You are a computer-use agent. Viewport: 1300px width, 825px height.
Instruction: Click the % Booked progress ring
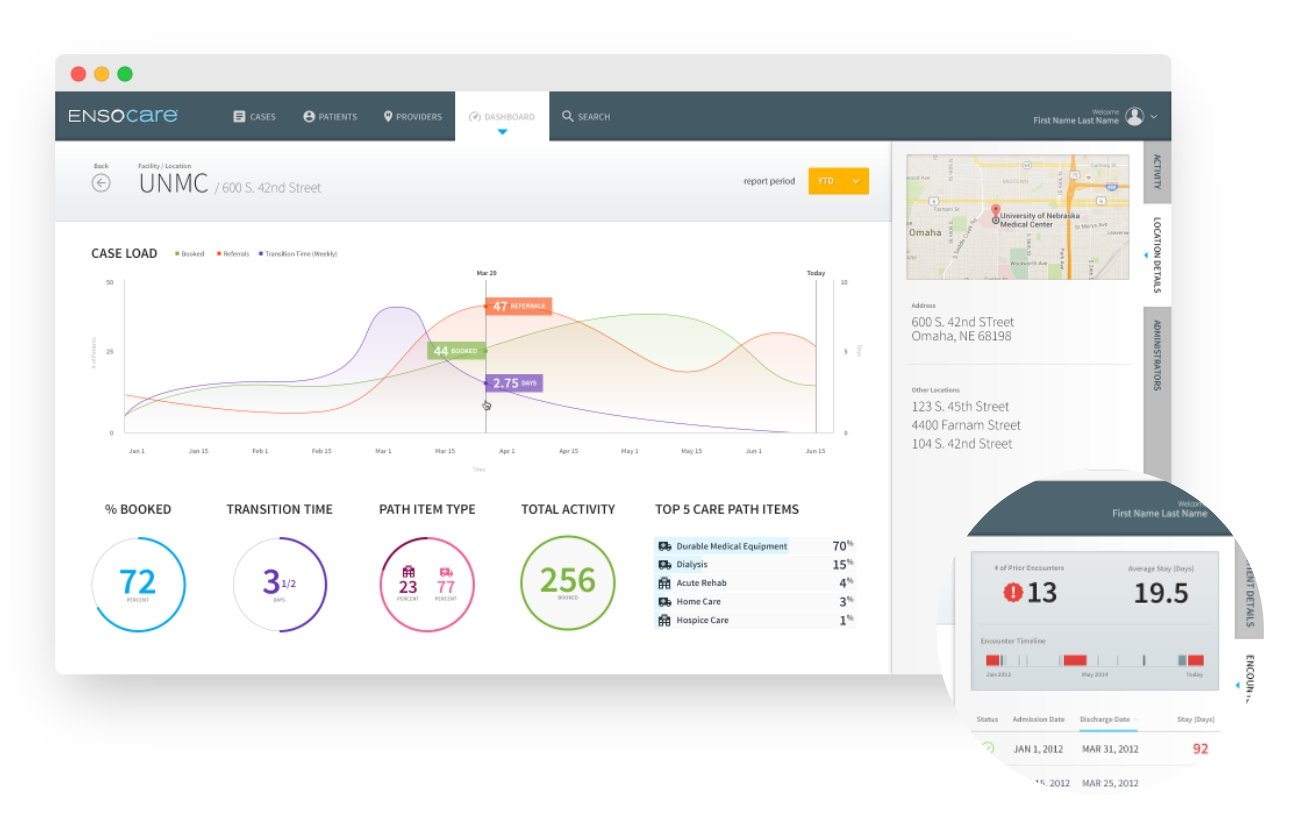point(139,585)
